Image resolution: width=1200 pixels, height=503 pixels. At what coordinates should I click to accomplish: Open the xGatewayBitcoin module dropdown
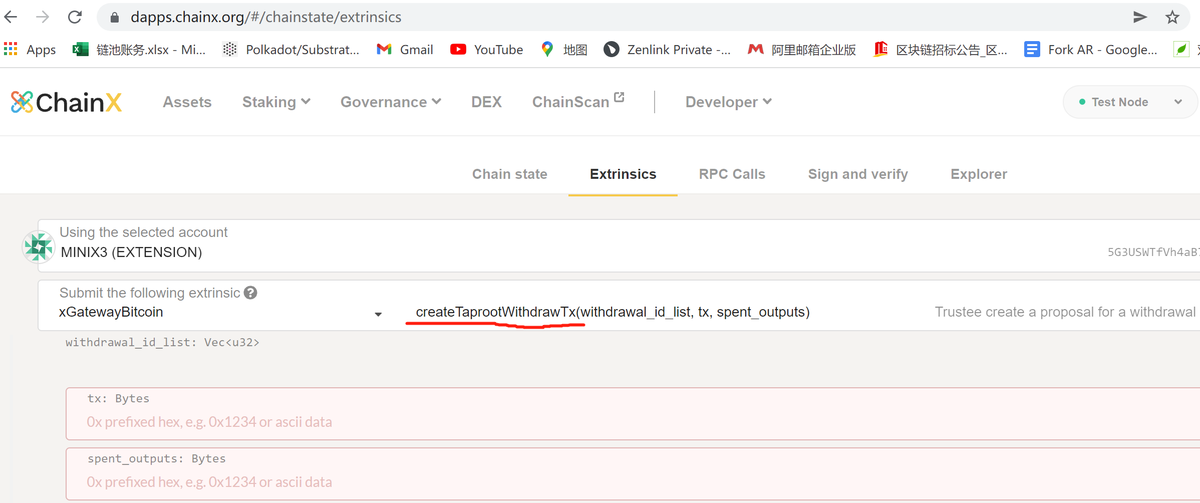point(221,312)
